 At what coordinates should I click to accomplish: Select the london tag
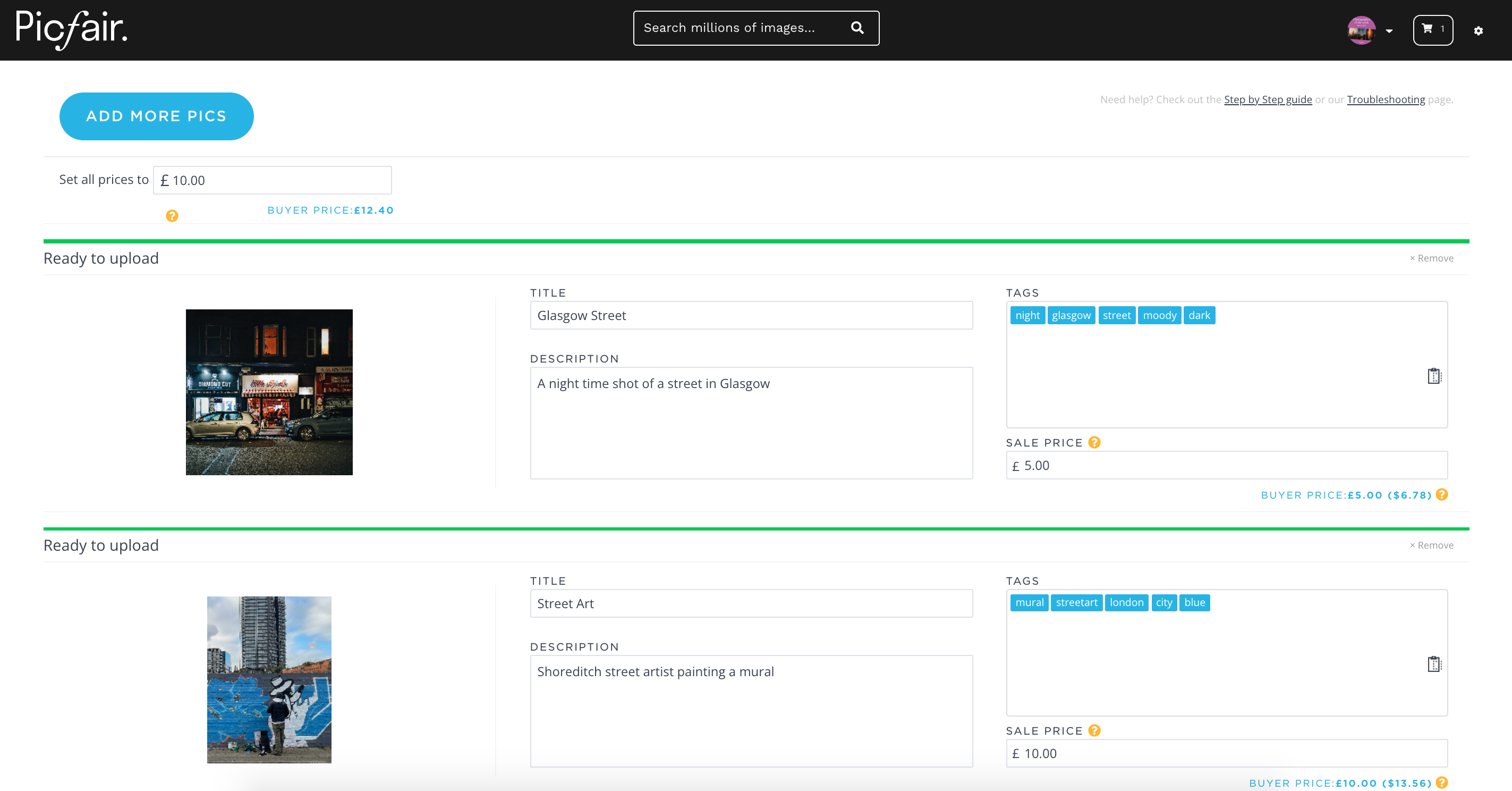tap(1126, 602)
